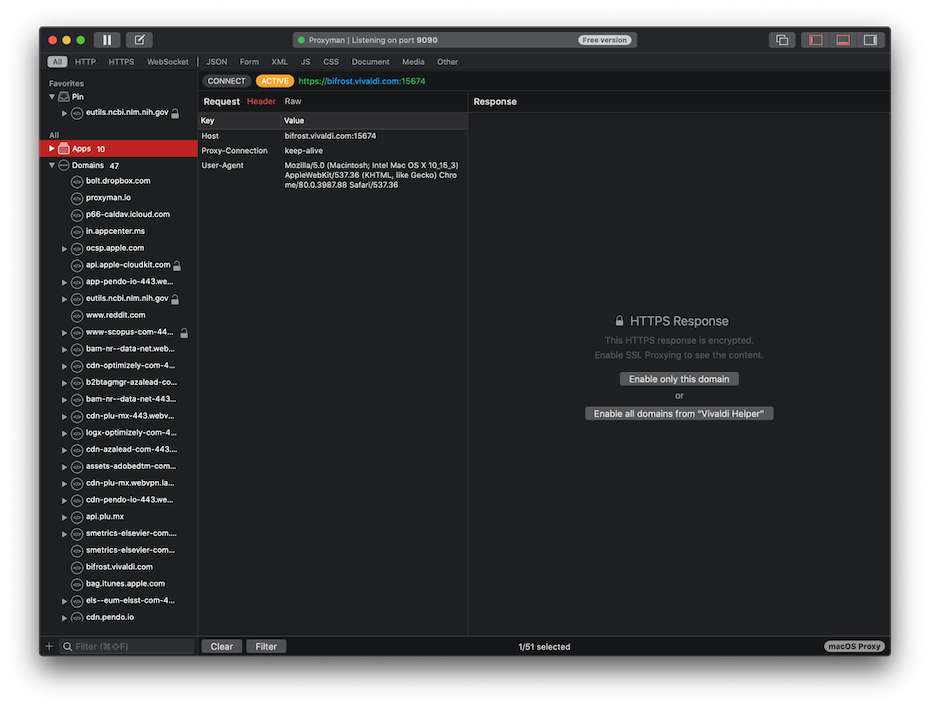This screenshot has width=930, height=708.
Task: Click the Free version badge
Action: tap(604, 40)
